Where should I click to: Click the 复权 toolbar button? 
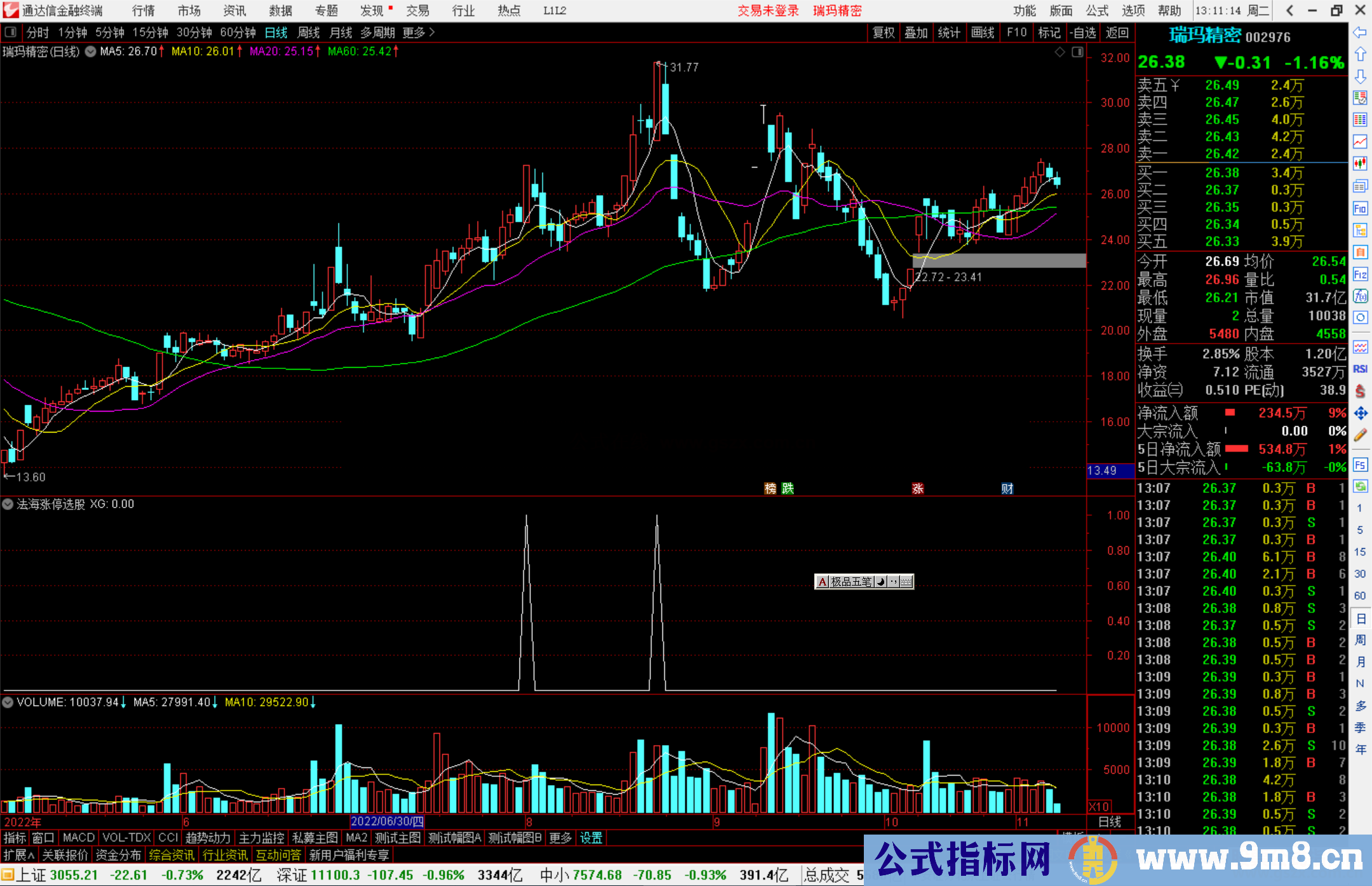coord(883,32)
